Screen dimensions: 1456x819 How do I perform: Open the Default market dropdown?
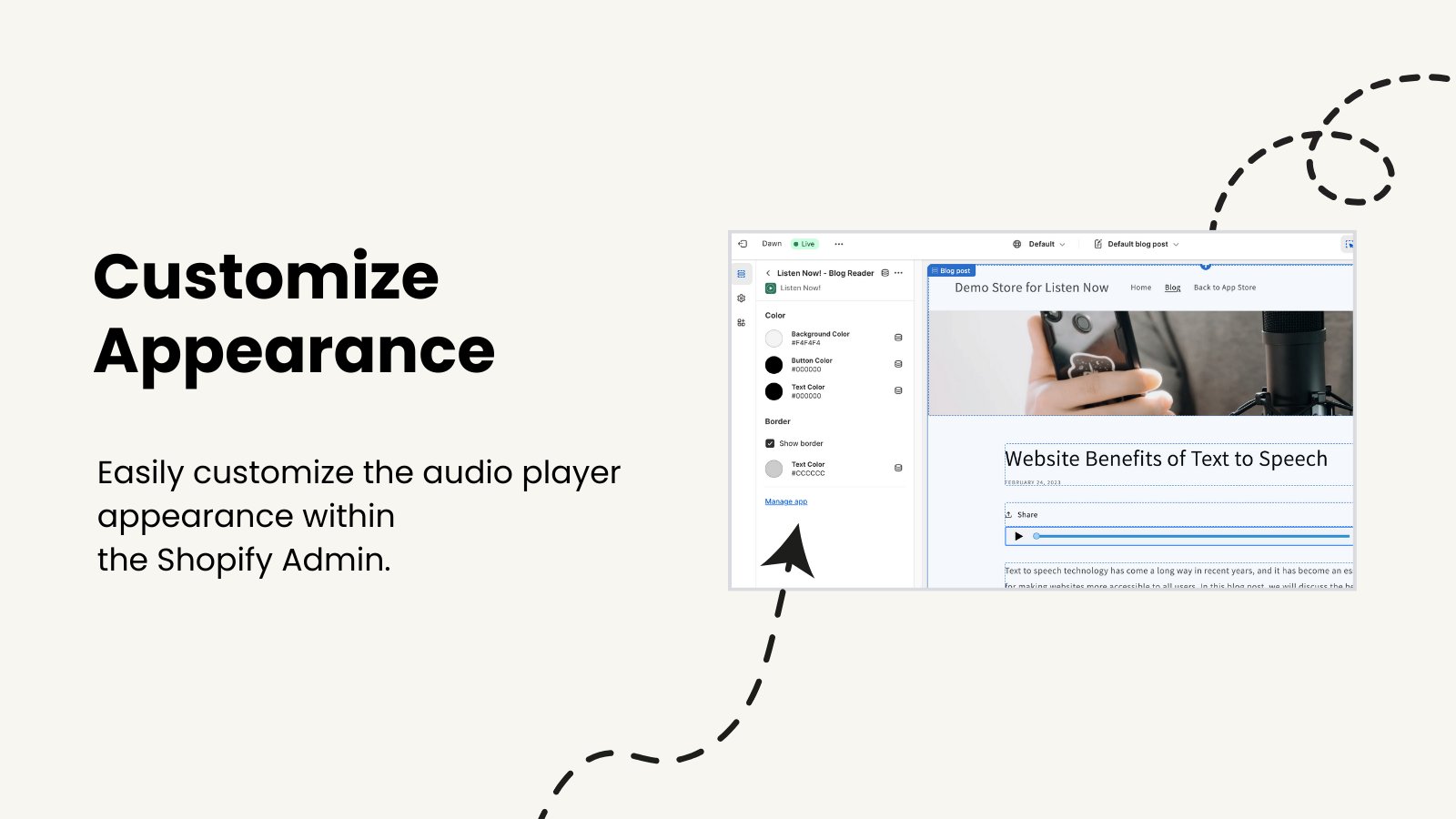click(1046, 244)
